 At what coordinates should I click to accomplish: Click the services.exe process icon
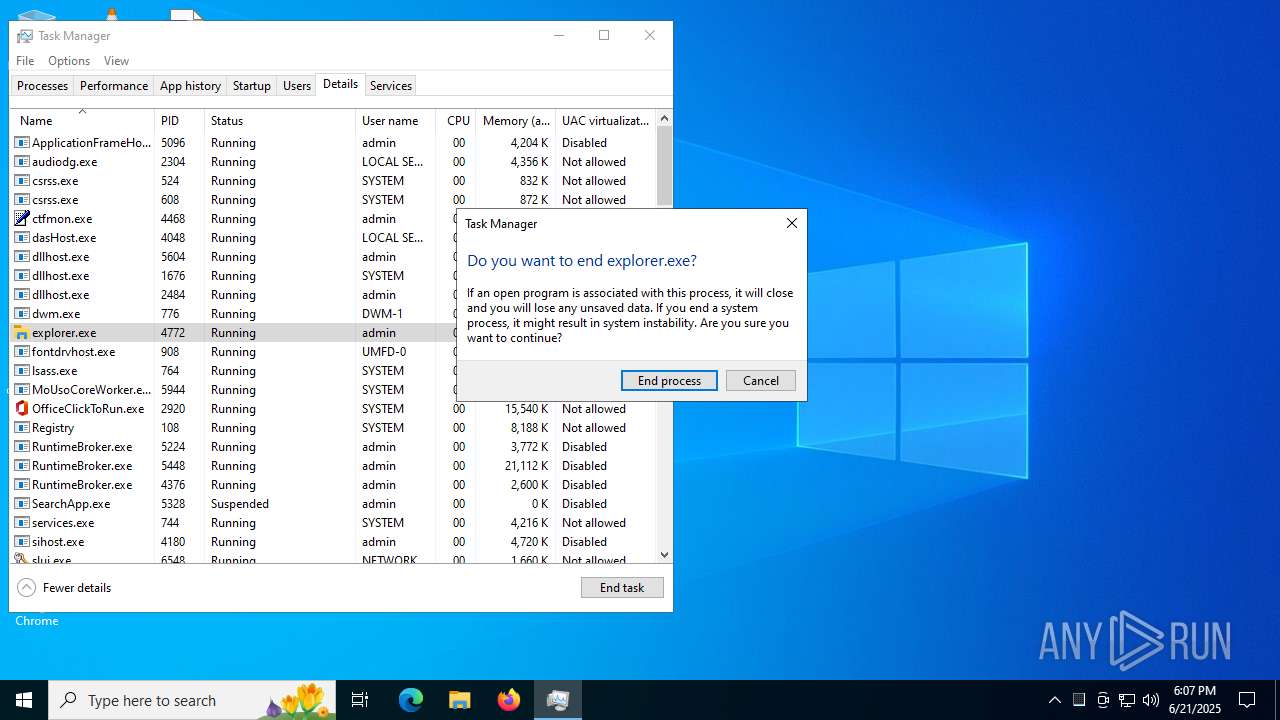(22, 523)
